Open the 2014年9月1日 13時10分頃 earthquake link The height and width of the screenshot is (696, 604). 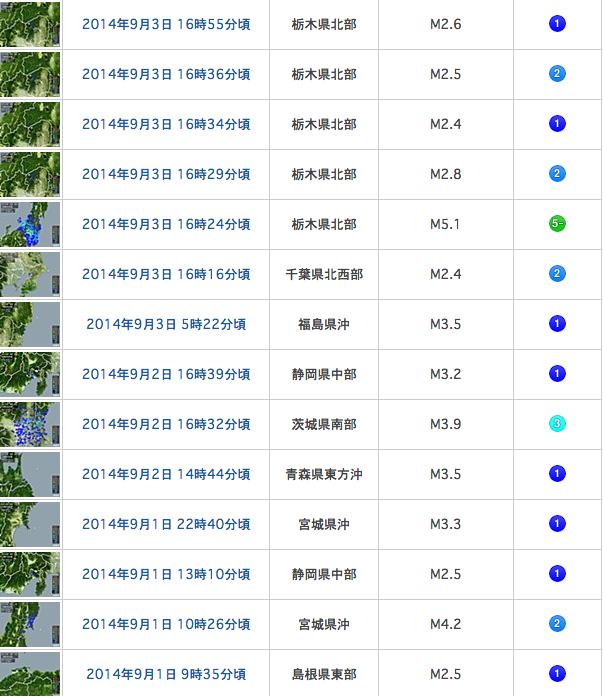click(x=166, y=574)
